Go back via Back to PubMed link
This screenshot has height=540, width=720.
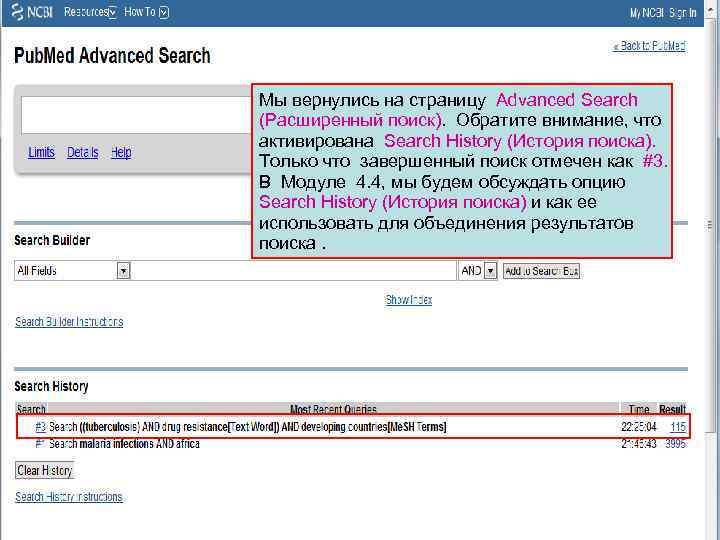(649, 46)
